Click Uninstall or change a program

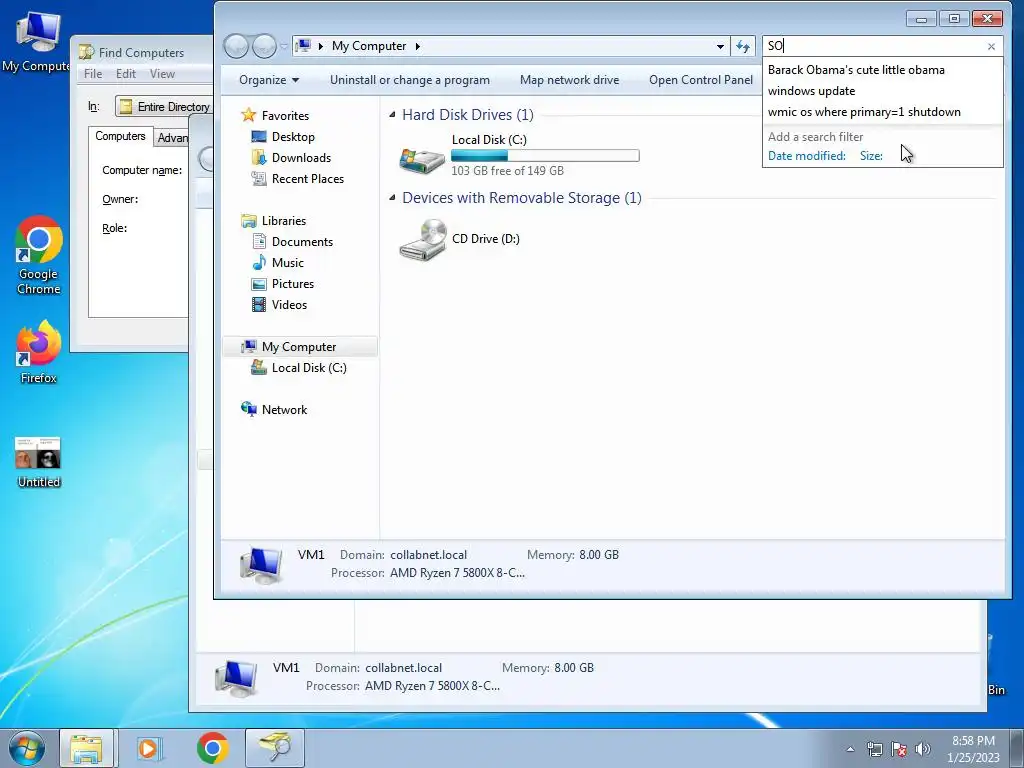tap(409, 80)
